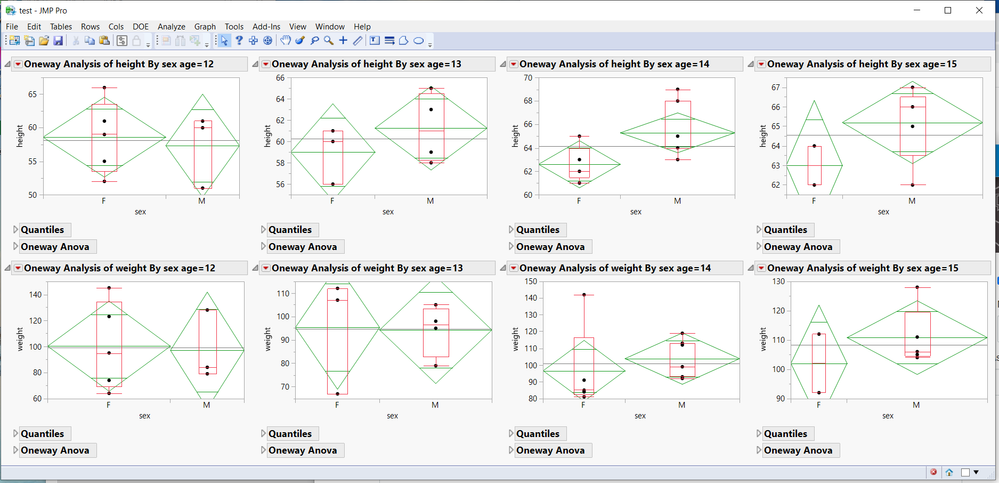999x483 pixels.
Task: Collapse weight age=12 report with gray triangle
Action: point(7,269)
